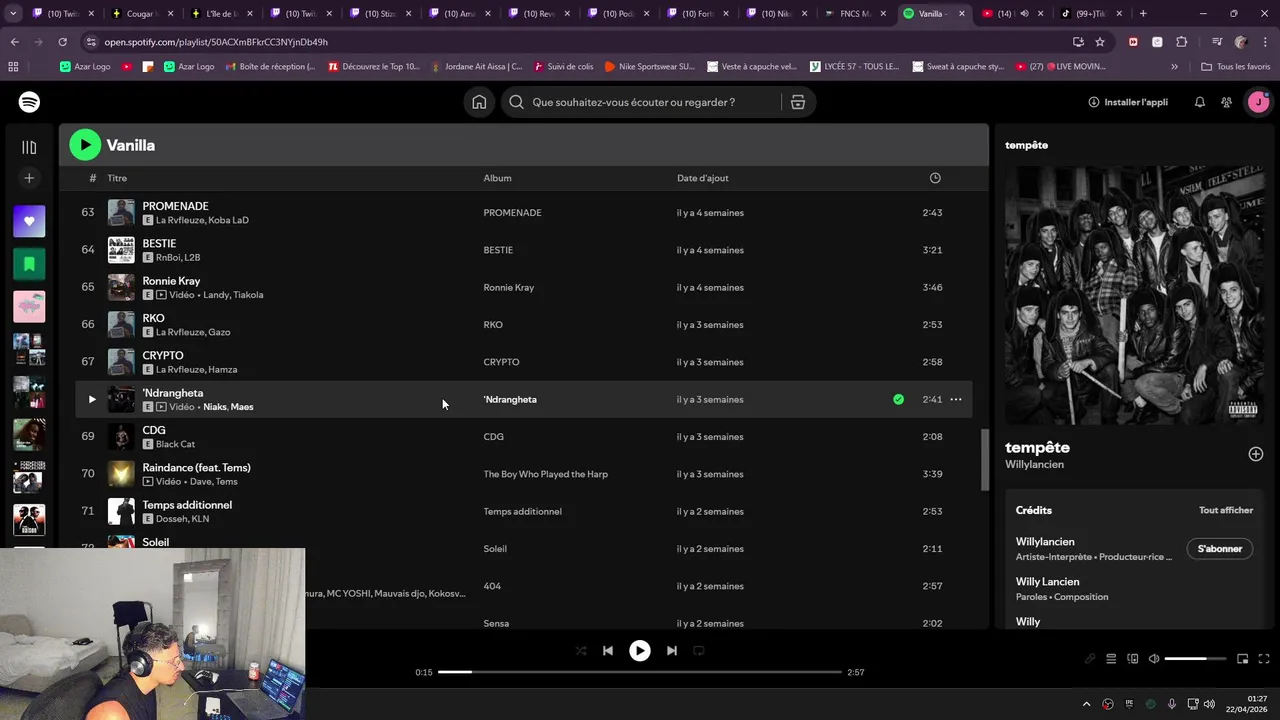Seek on the song progress bar
The height and width of the screenshot is (720, 1280).
point(640,672)
